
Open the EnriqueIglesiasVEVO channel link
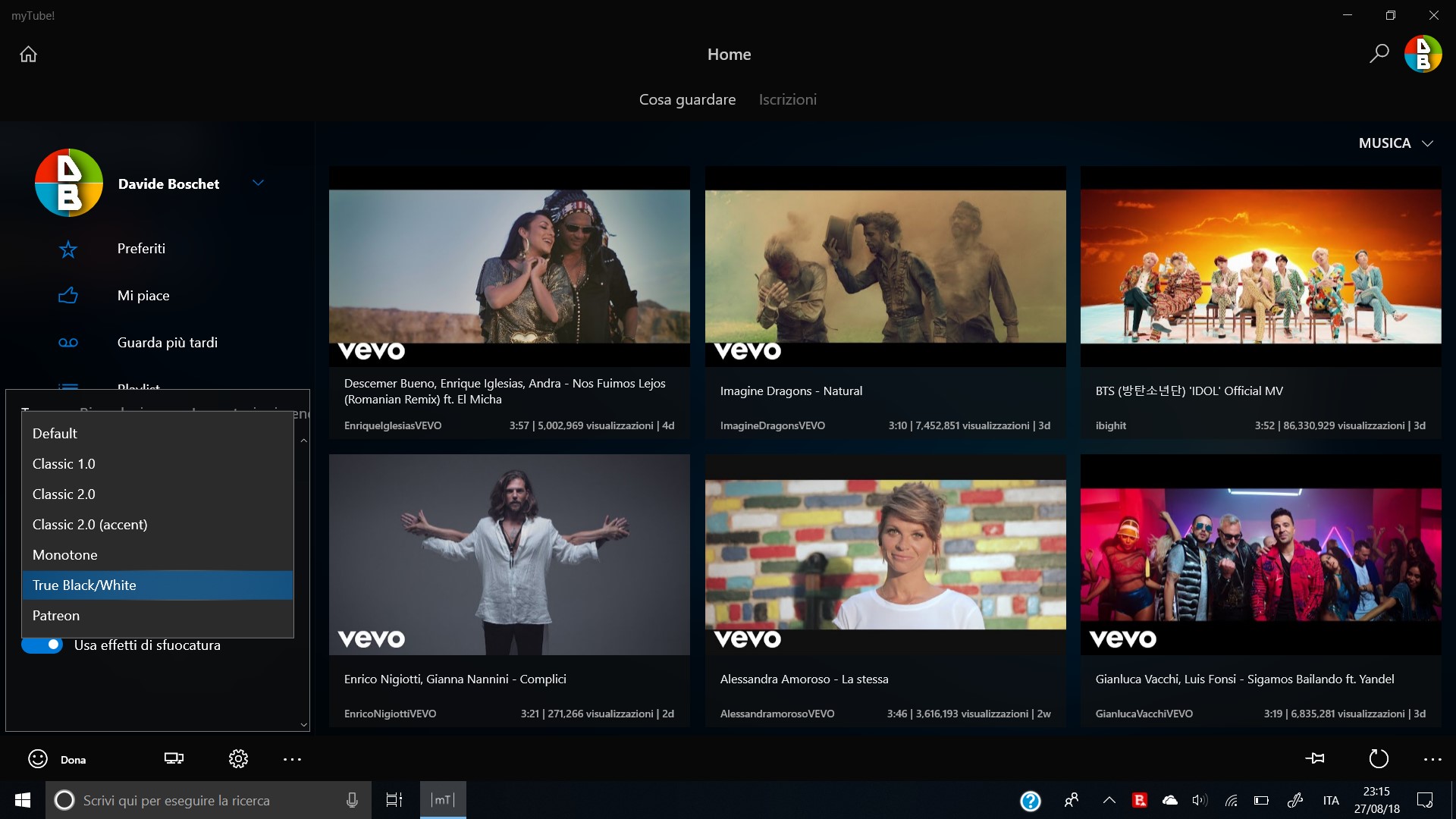[393, 425]
